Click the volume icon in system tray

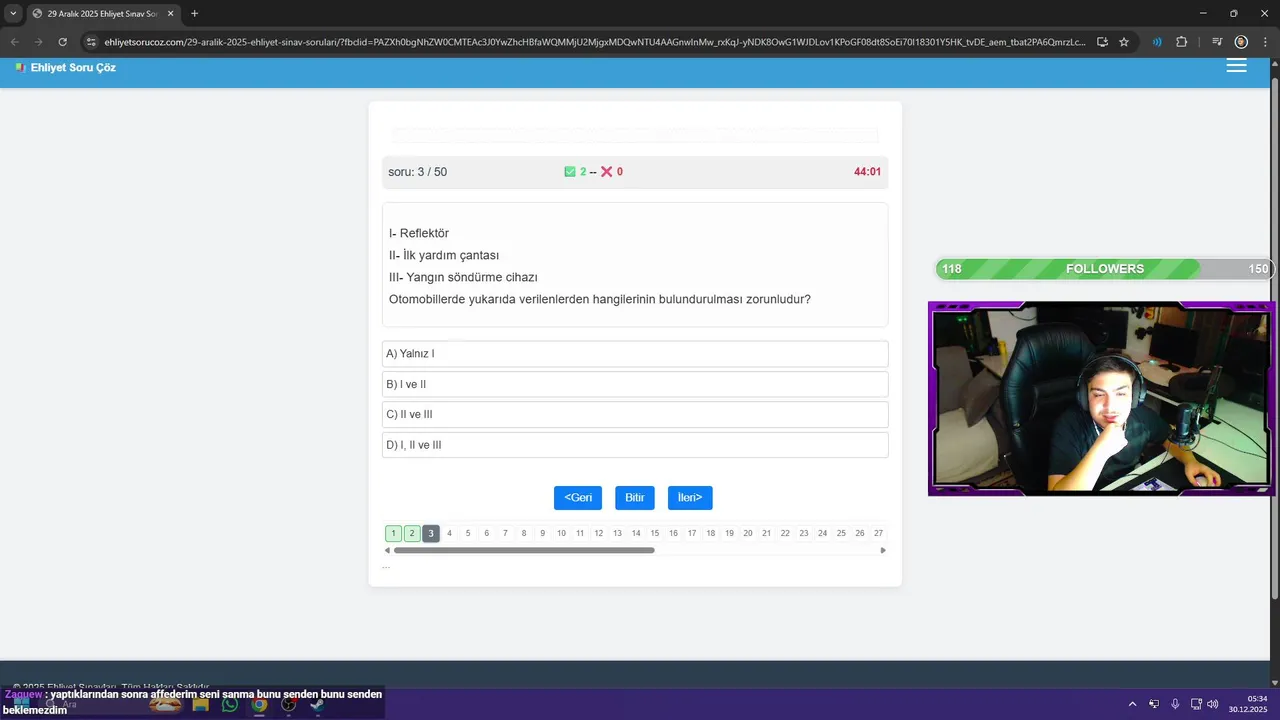pyautogui.click(x=1213, y=704)
